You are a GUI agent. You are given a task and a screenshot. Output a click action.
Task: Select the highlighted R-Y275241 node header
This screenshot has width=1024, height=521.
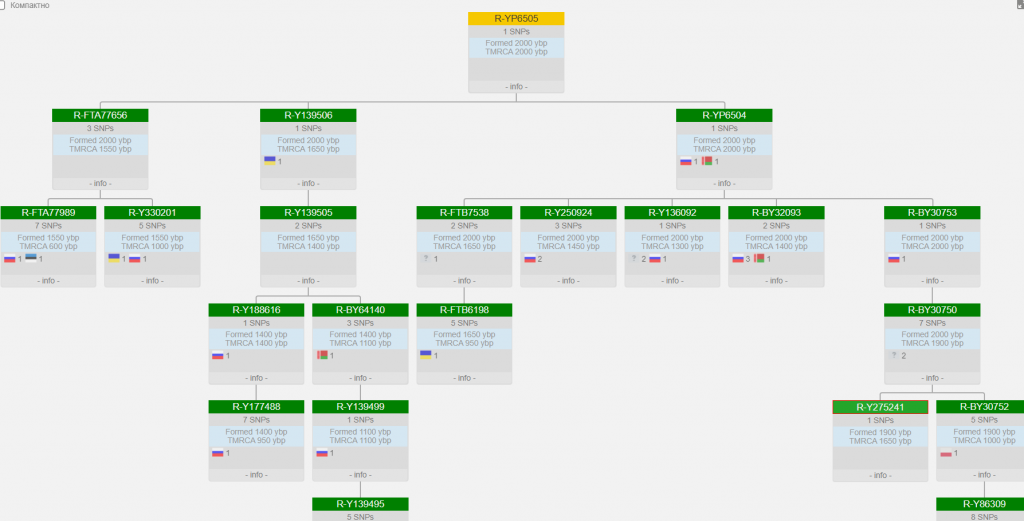(x=880, y=407)
